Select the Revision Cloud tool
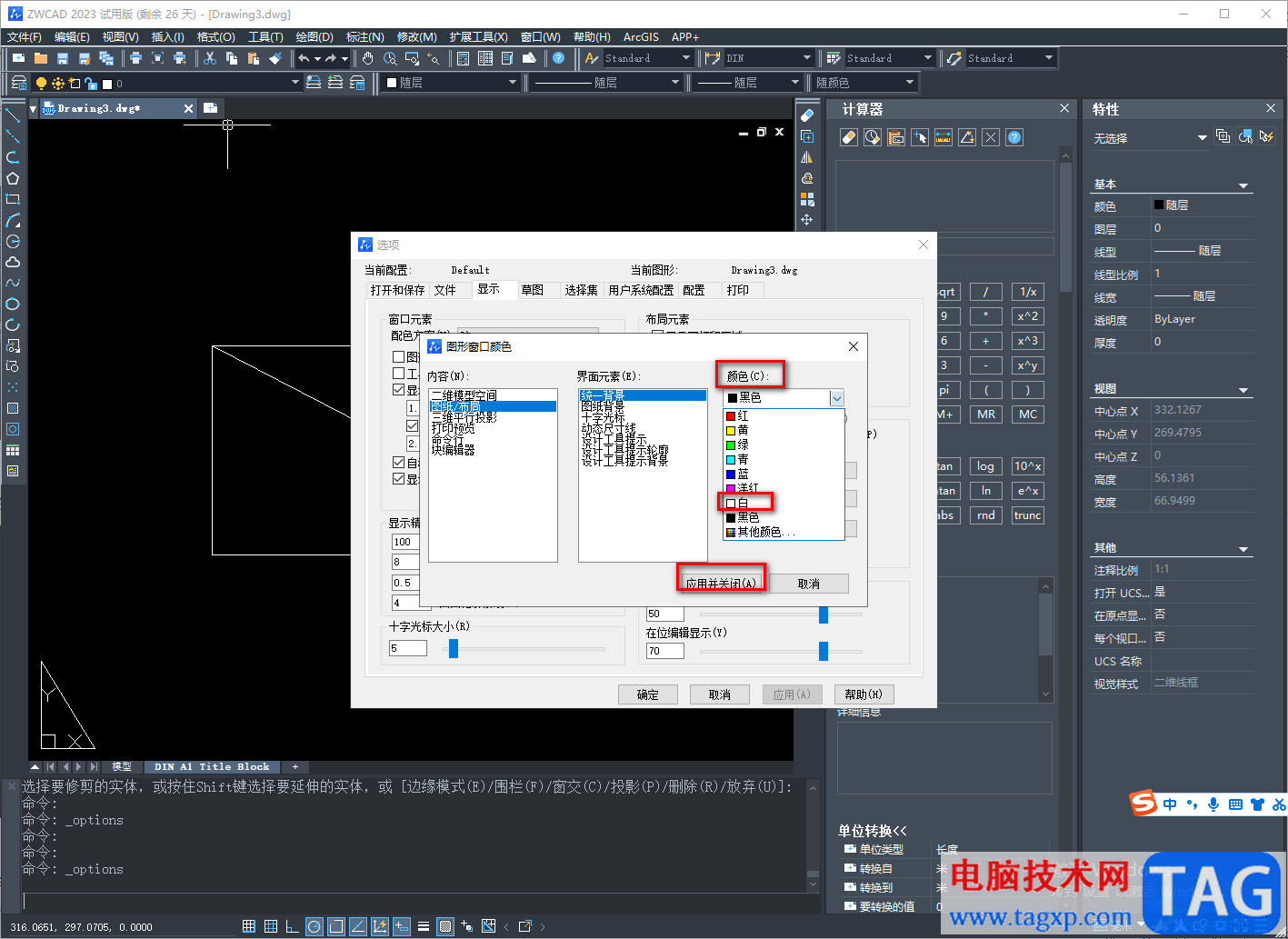The width and height of the screenshot is (1288, 939). 13,262
